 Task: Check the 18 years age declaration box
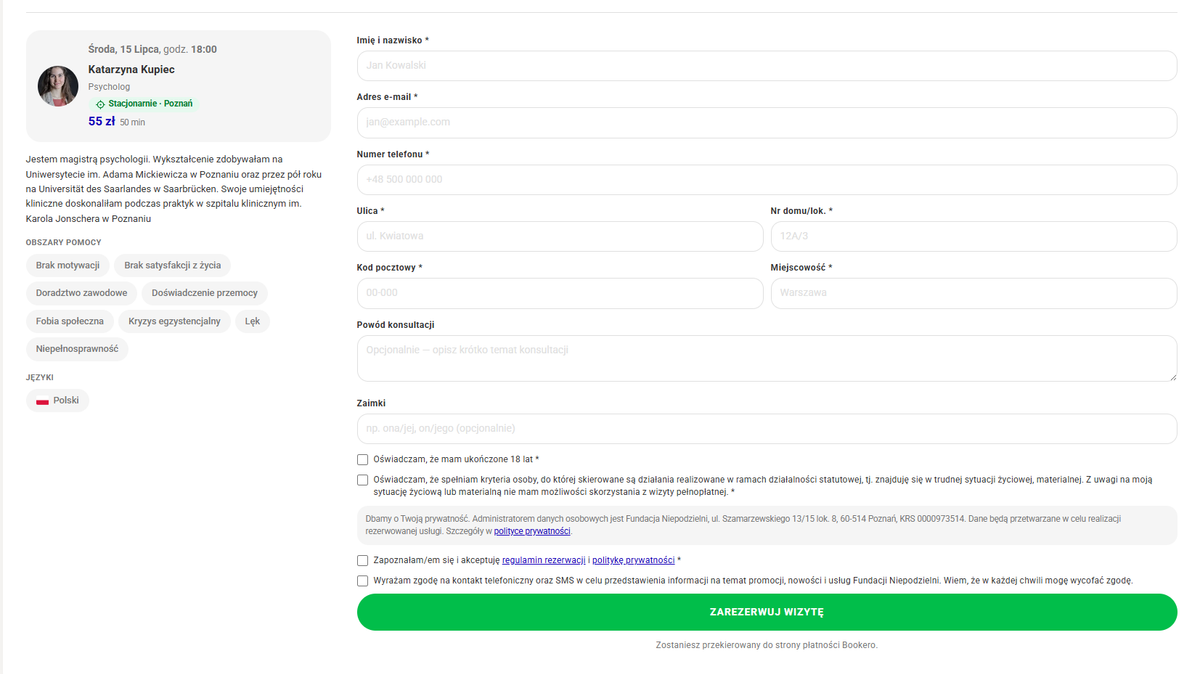[362, 460]
